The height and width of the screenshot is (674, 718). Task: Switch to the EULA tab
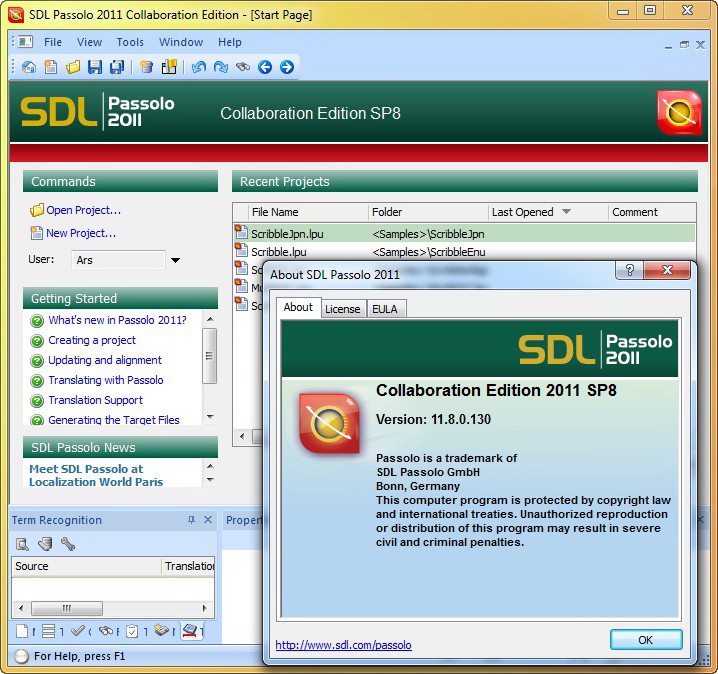pos(384,309)
